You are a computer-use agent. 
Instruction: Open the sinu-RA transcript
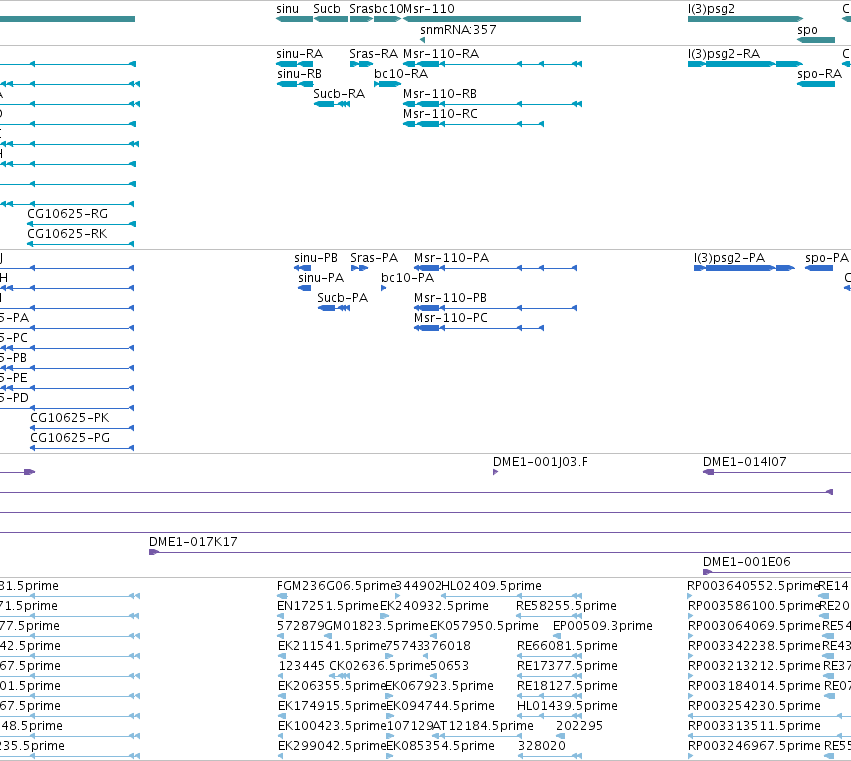click(295, 64)
